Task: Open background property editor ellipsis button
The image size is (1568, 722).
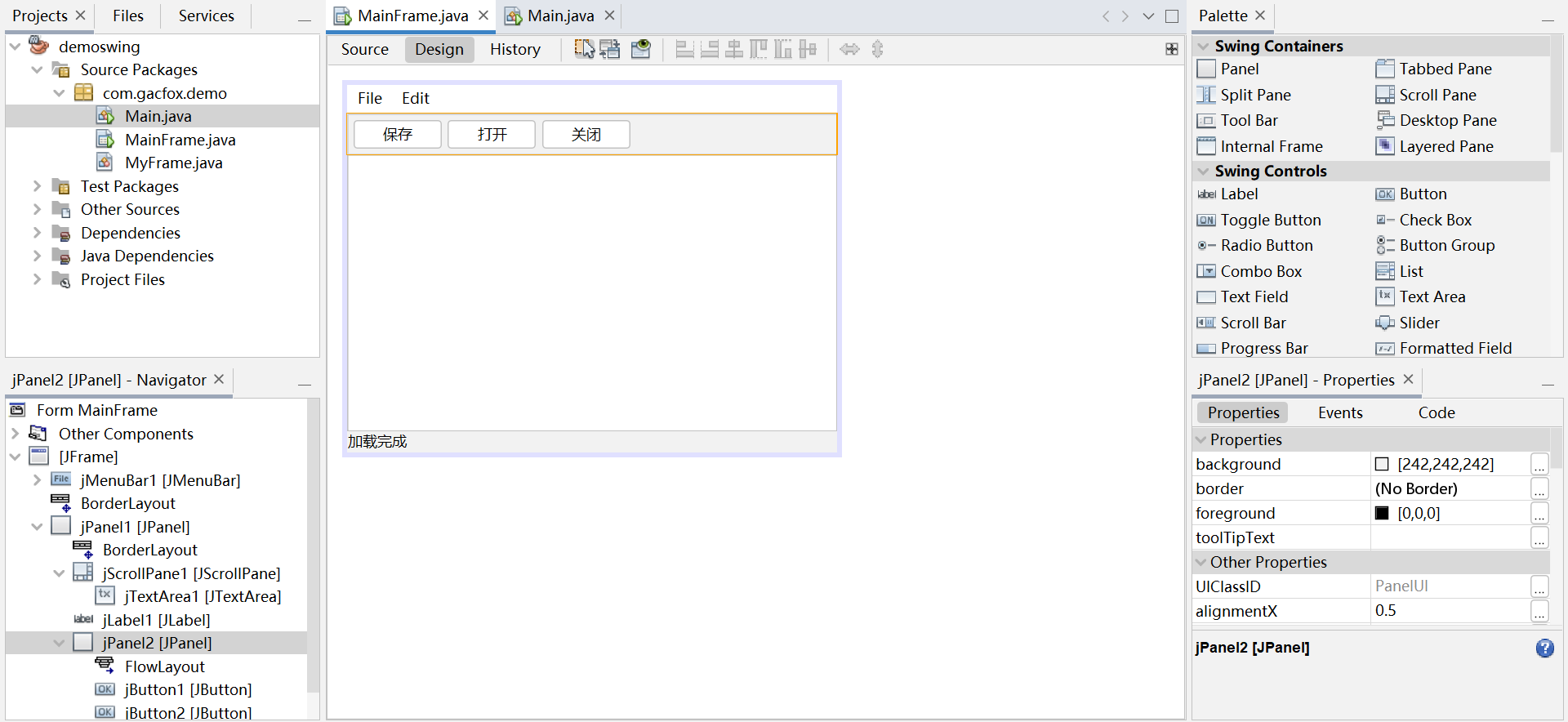Action: point(1539,465)
